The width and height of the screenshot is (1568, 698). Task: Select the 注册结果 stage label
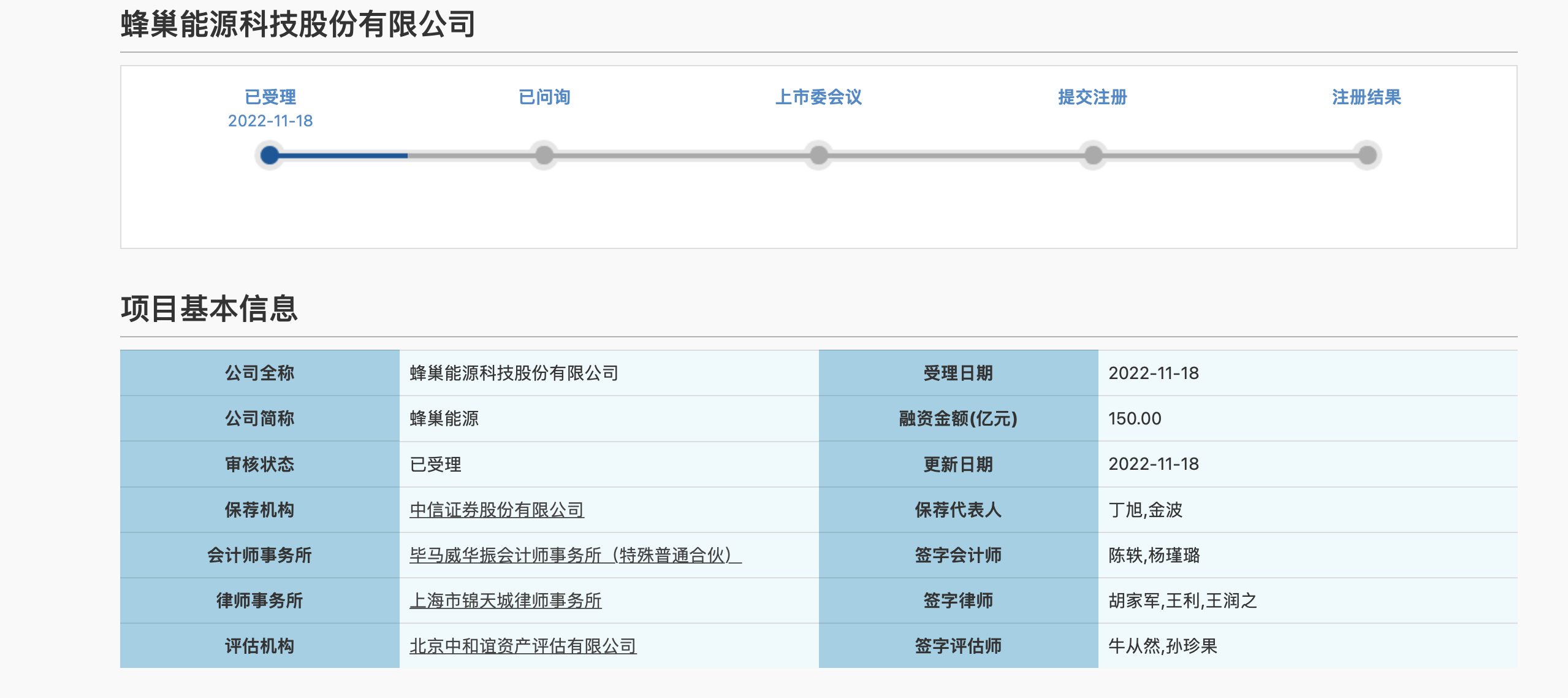click(x=1366, y=97)
